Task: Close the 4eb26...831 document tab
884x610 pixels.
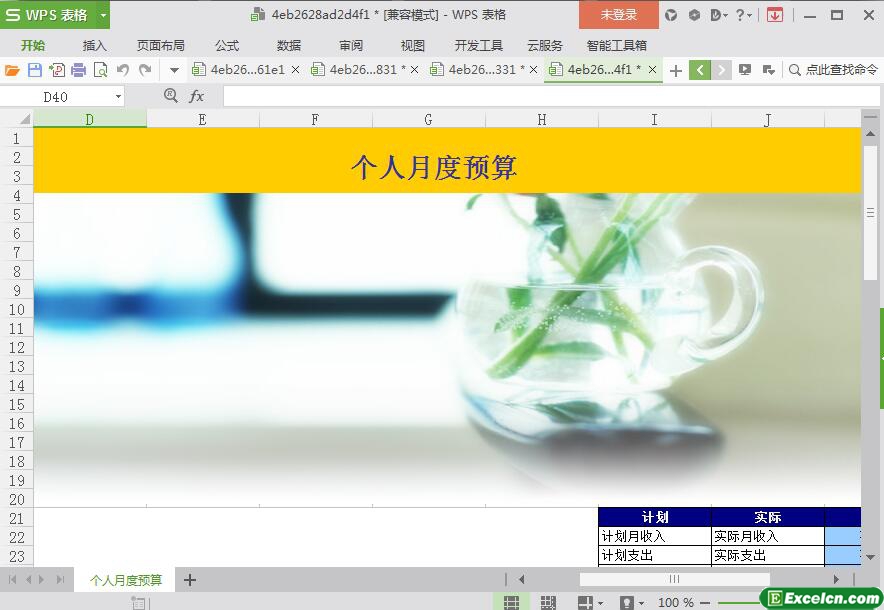Action: [414, 70]
